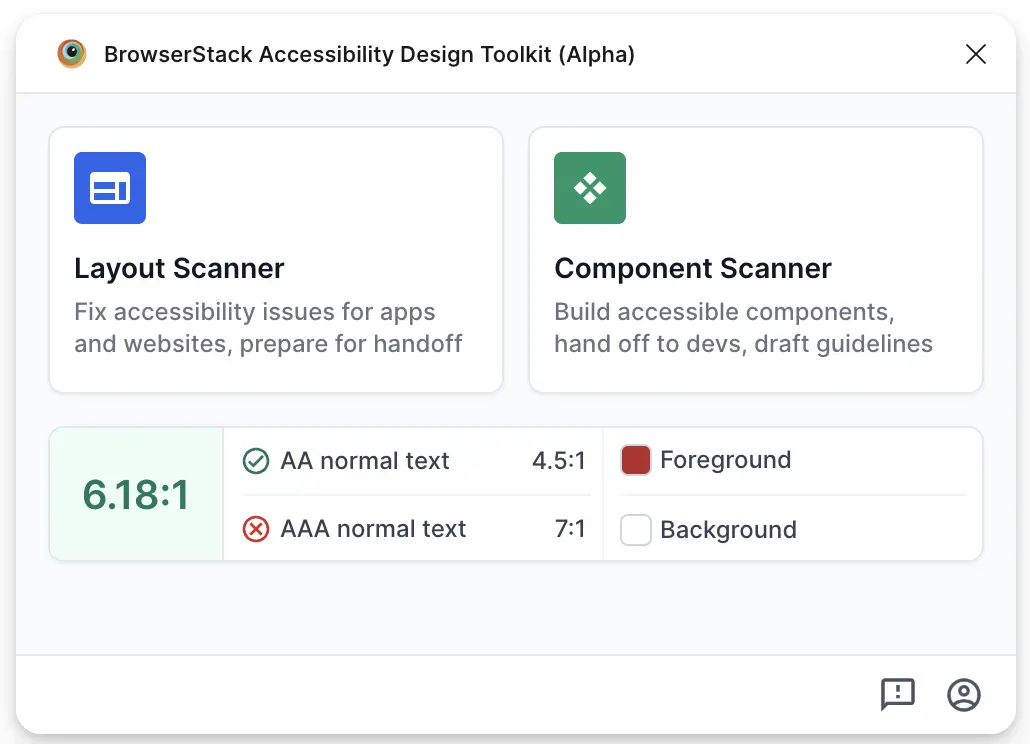This screenshot has height=744, width=1030.
Task: Click the 7:1 requirement value
Action: [569, 529]
